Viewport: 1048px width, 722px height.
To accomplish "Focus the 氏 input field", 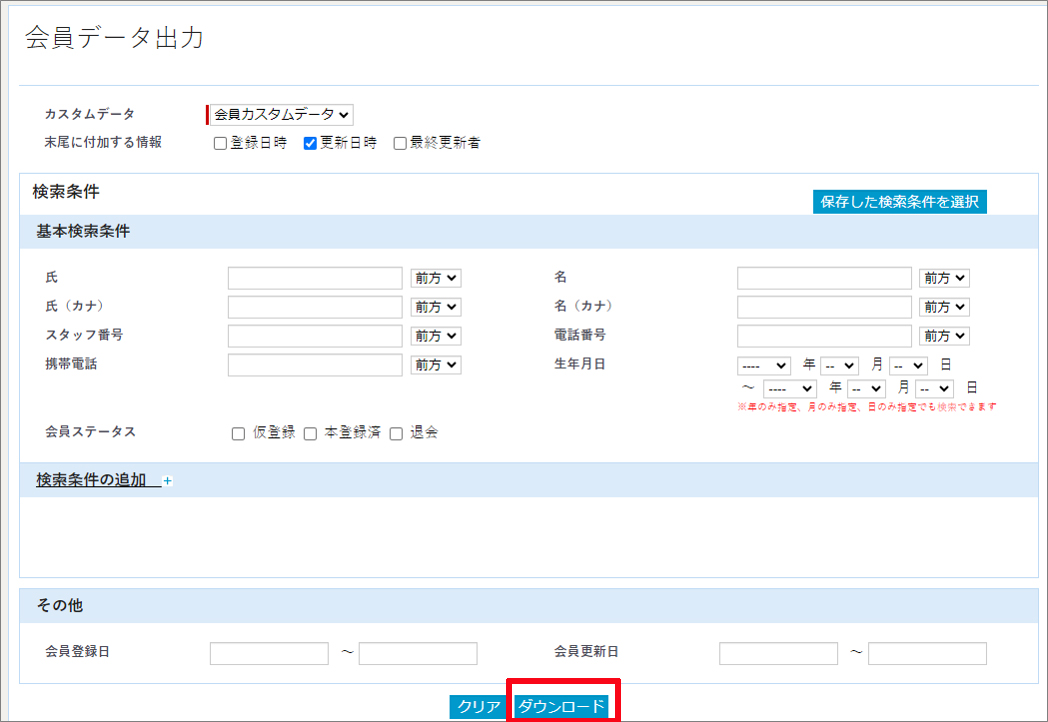I will click(315, 278).
